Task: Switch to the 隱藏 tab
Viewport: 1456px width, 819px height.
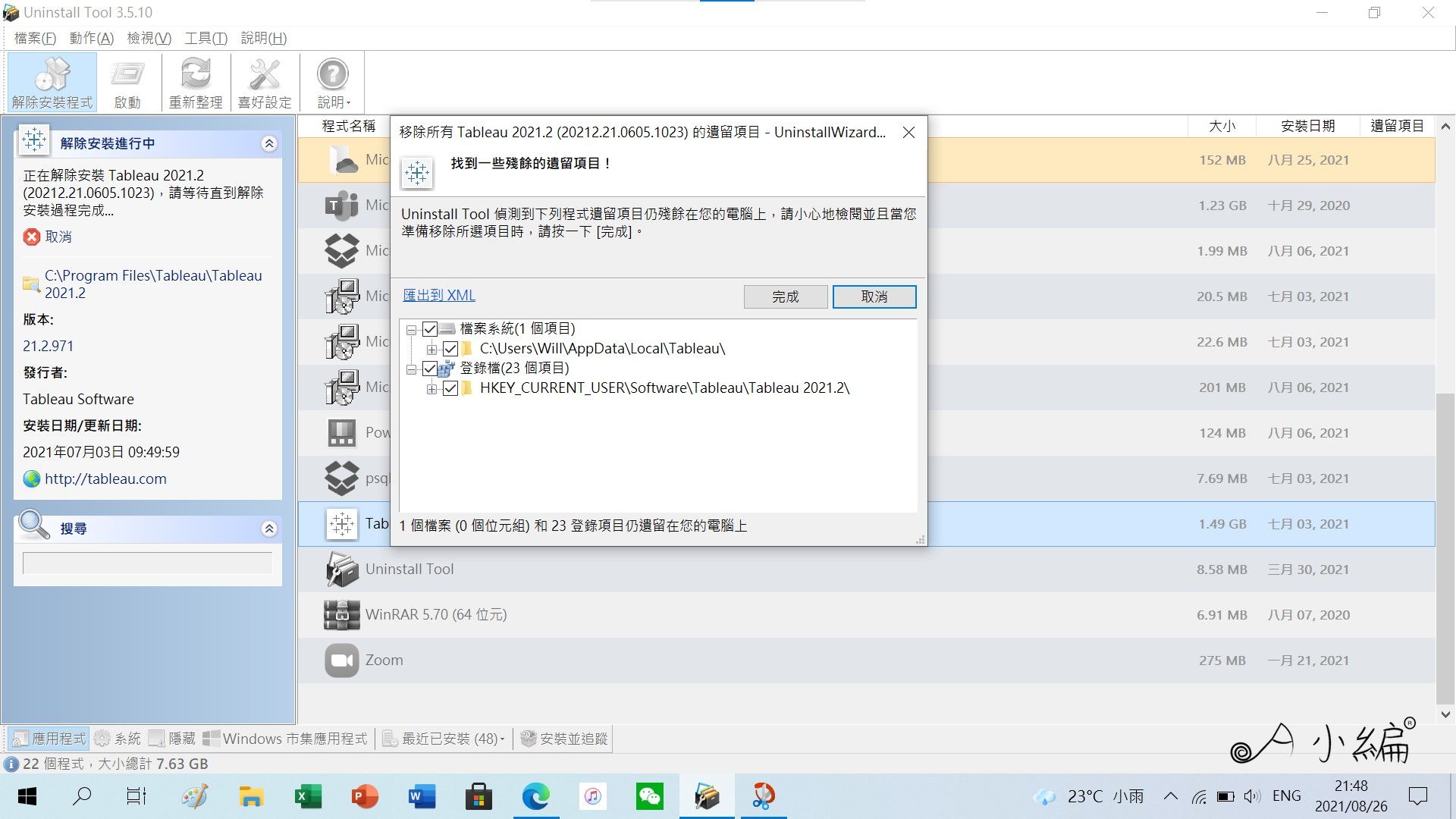Action: coord(173,739)
